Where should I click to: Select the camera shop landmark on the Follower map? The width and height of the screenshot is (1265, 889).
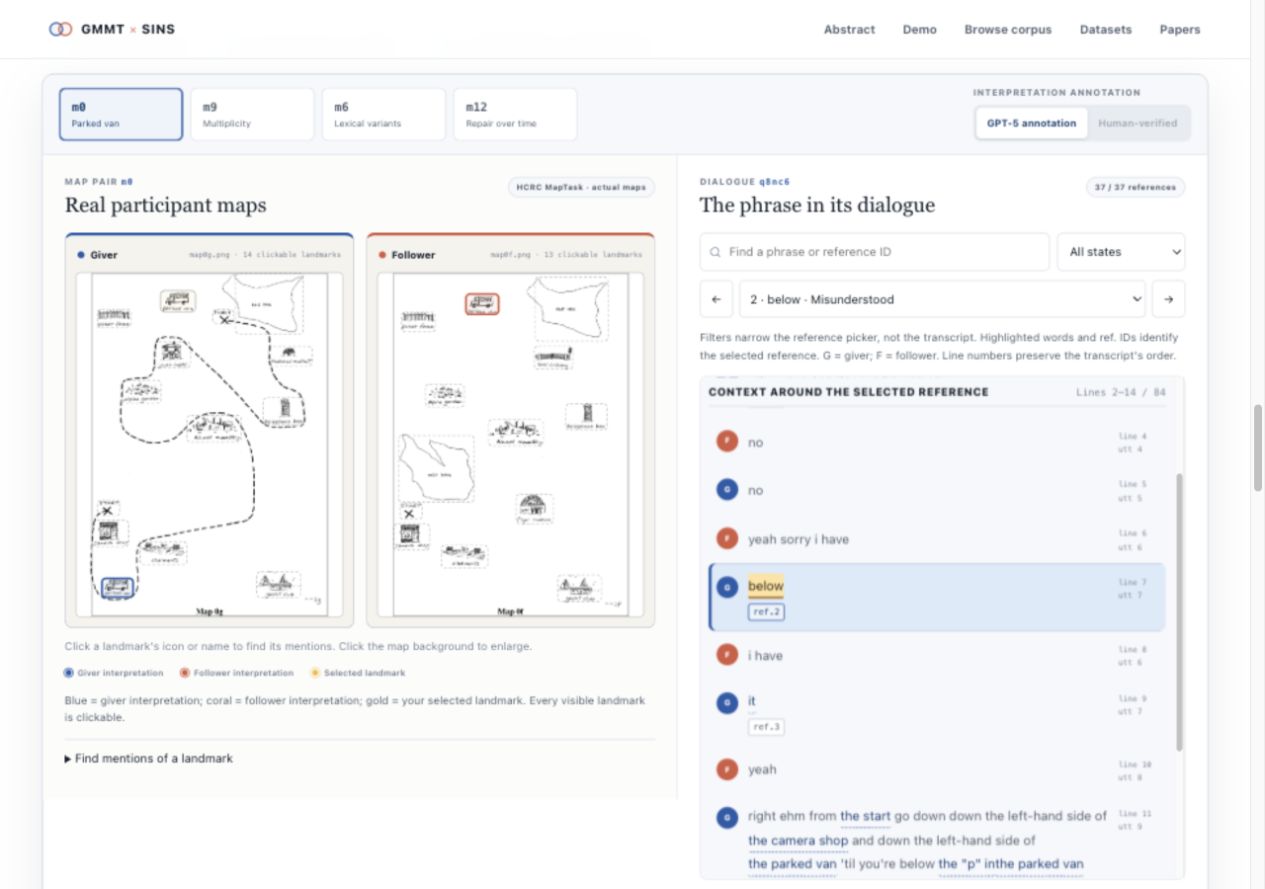click(410, 535)
